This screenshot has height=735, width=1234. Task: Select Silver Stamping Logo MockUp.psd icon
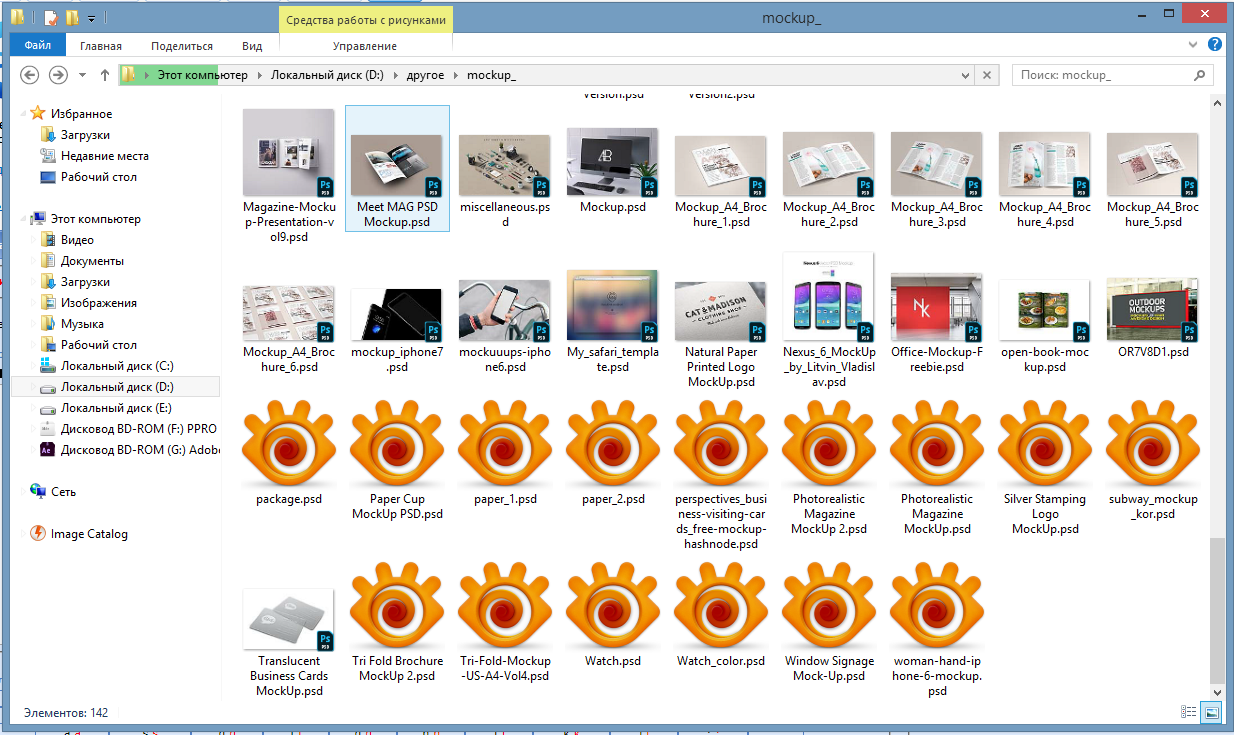point(1045,443)
